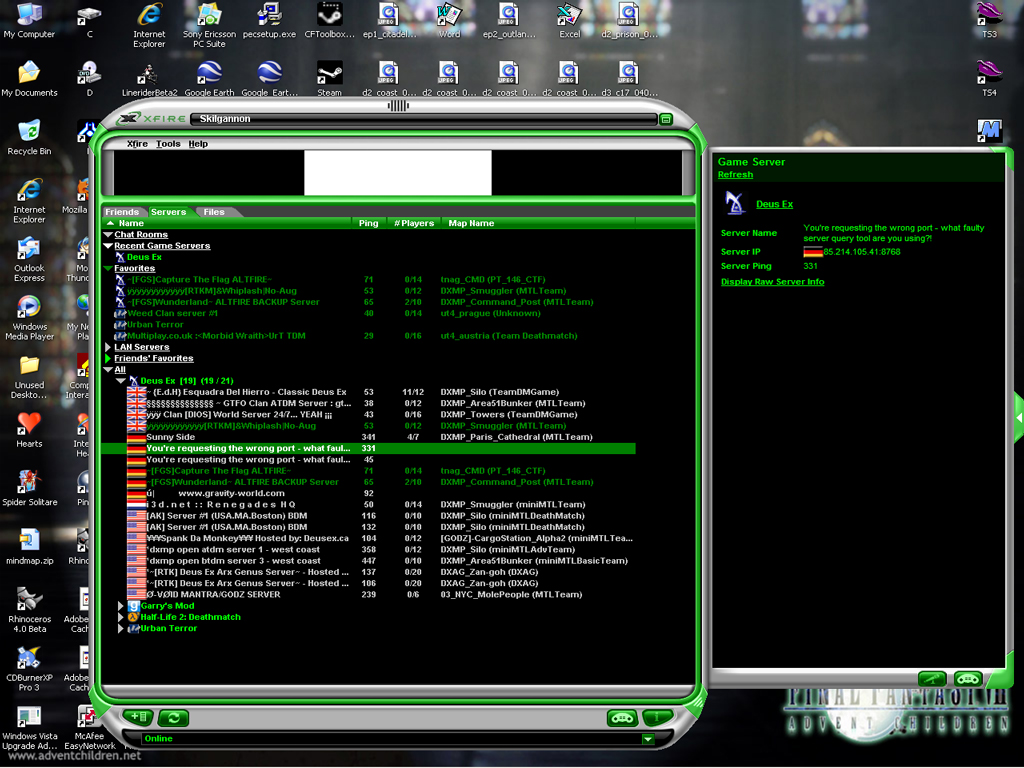Open the Help menu
This screenshot has width=1024, height=768.
[x=198, y=144]
